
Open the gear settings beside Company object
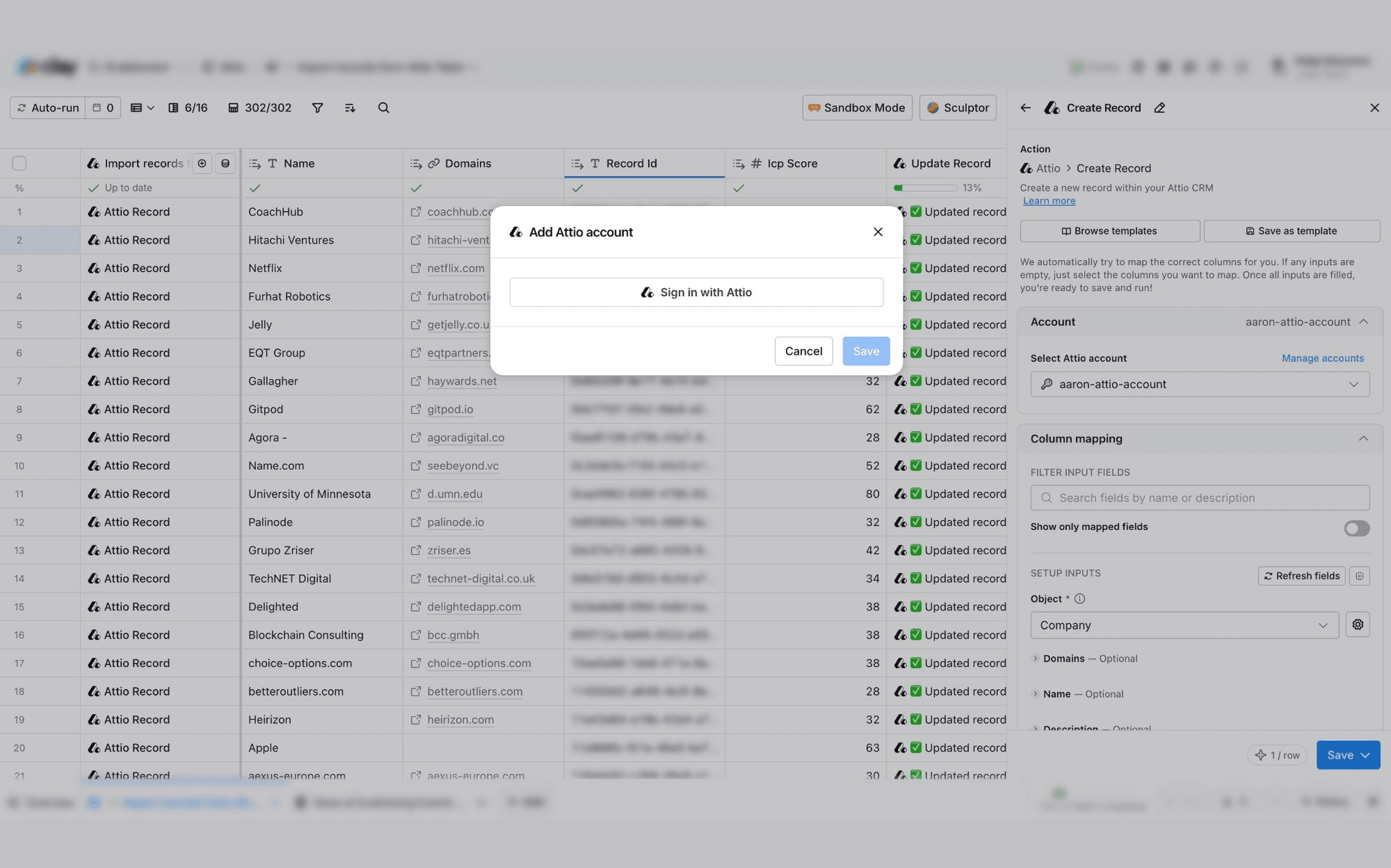coord(1357,625)
